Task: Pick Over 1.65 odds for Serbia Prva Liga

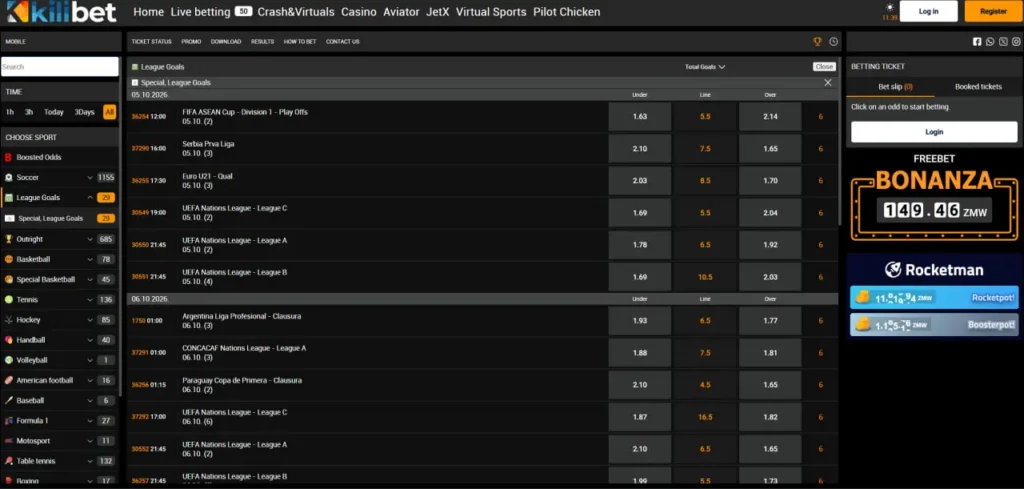Action: 770,149
